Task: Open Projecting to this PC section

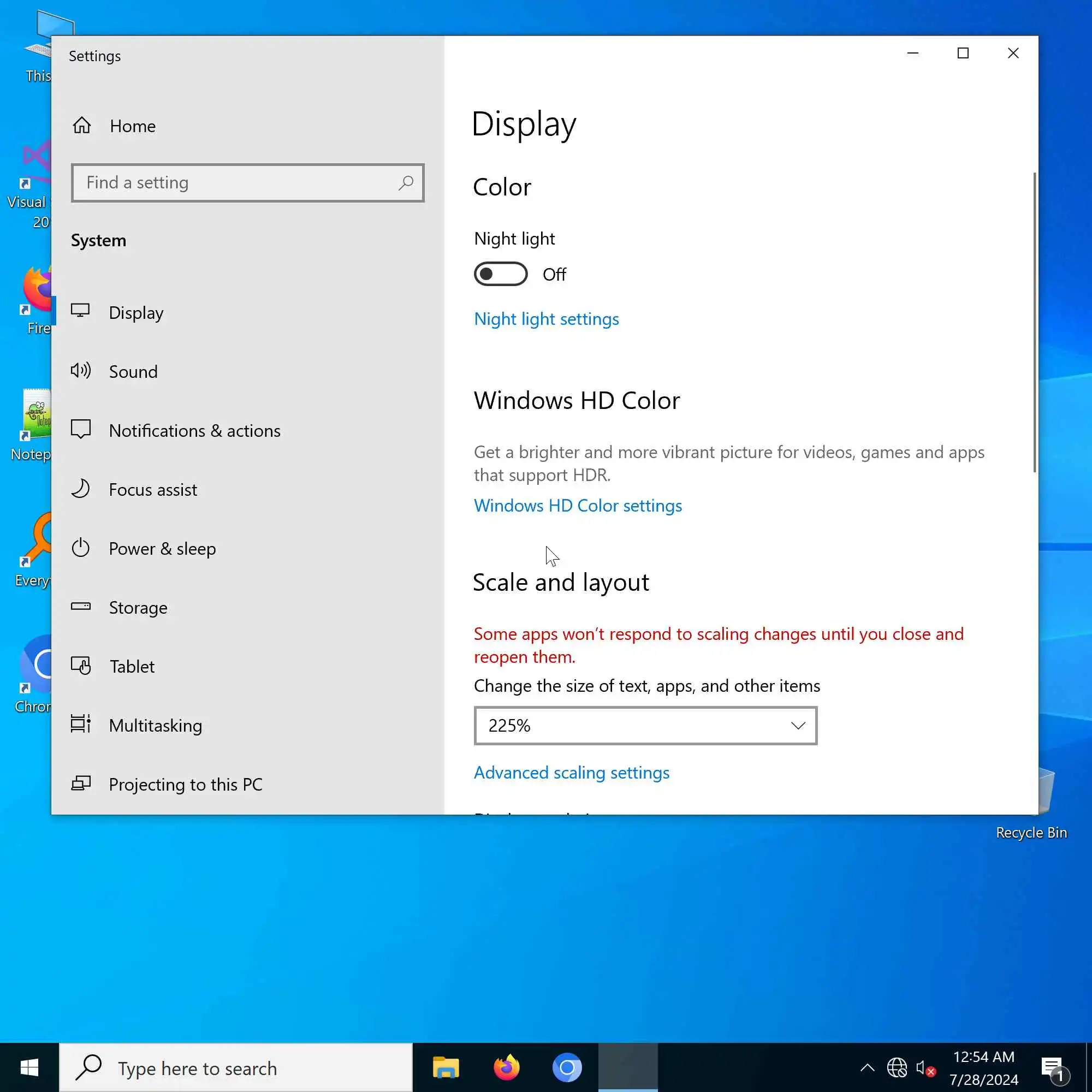Action: 185,785
